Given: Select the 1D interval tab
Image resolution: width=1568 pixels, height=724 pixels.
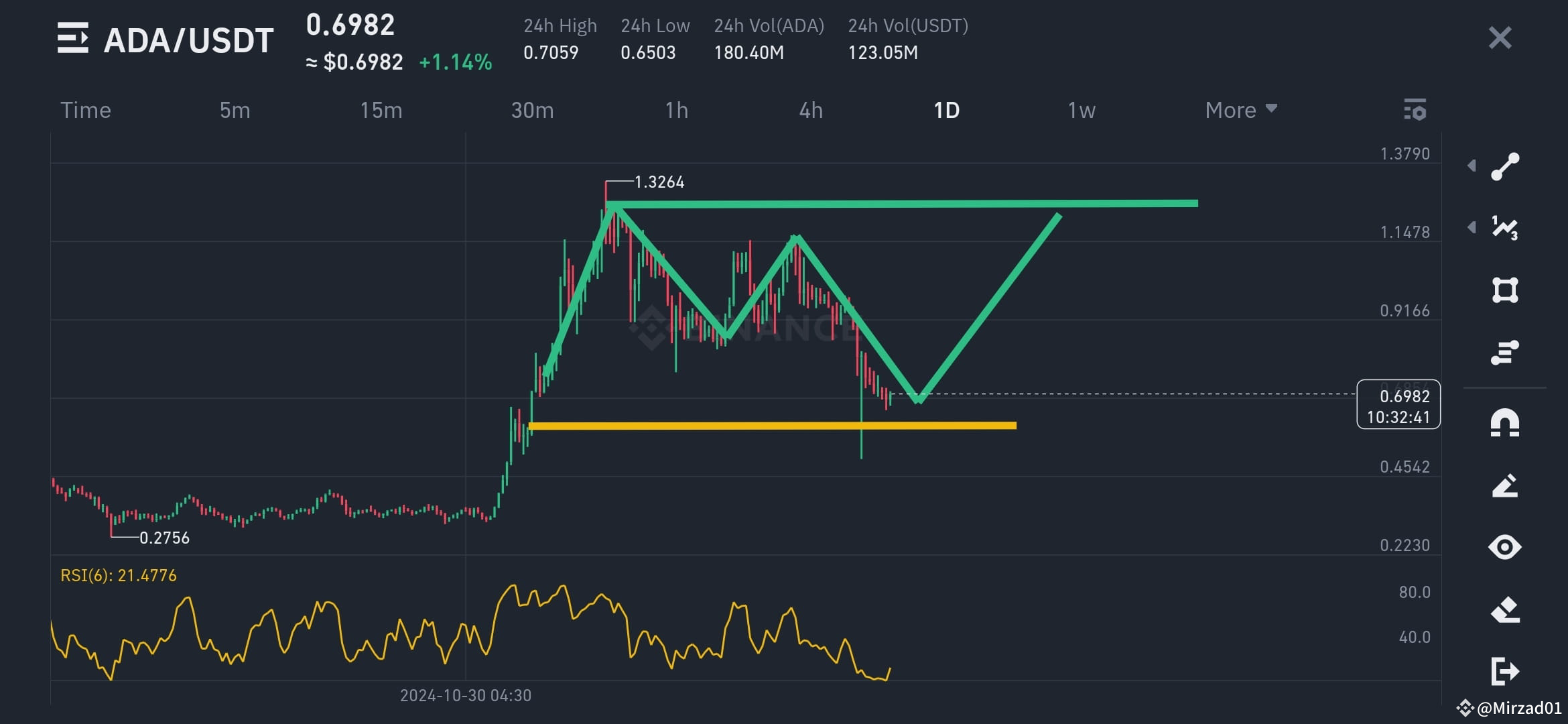Looking at the screenshot, I should pos(947,110).
